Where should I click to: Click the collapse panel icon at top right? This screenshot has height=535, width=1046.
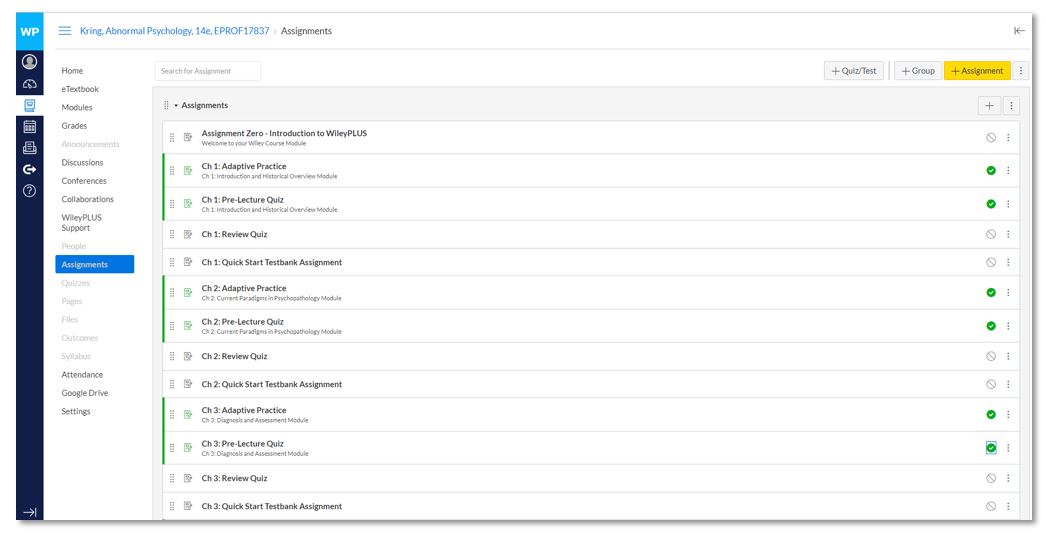coord(1019,31)
